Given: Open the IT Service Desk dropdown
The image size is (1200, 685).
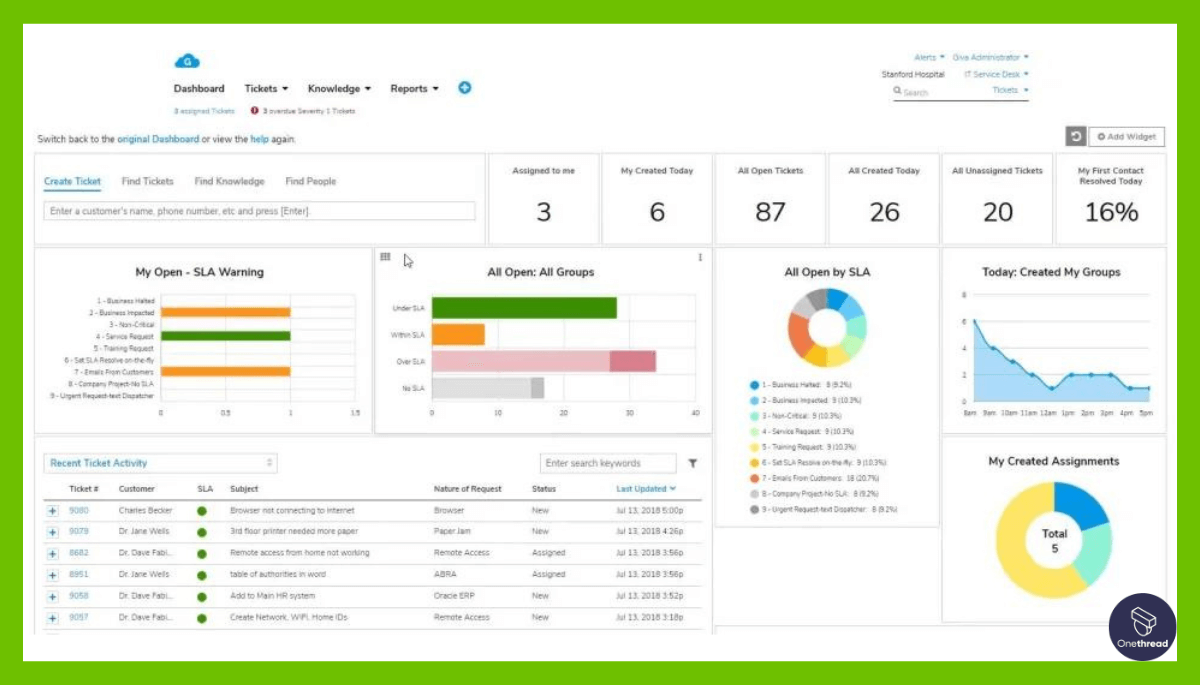Looking at the screenshot, I should 993,72.
